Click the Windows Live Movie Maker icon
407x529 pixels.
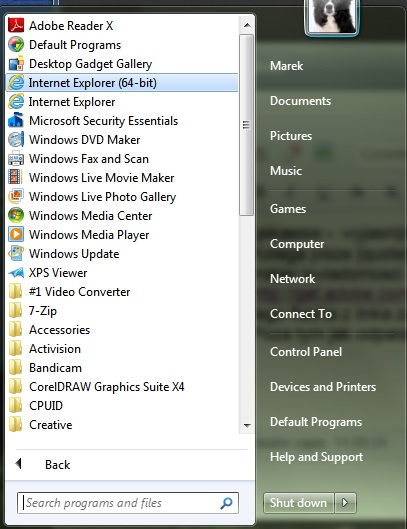(16, 177)
